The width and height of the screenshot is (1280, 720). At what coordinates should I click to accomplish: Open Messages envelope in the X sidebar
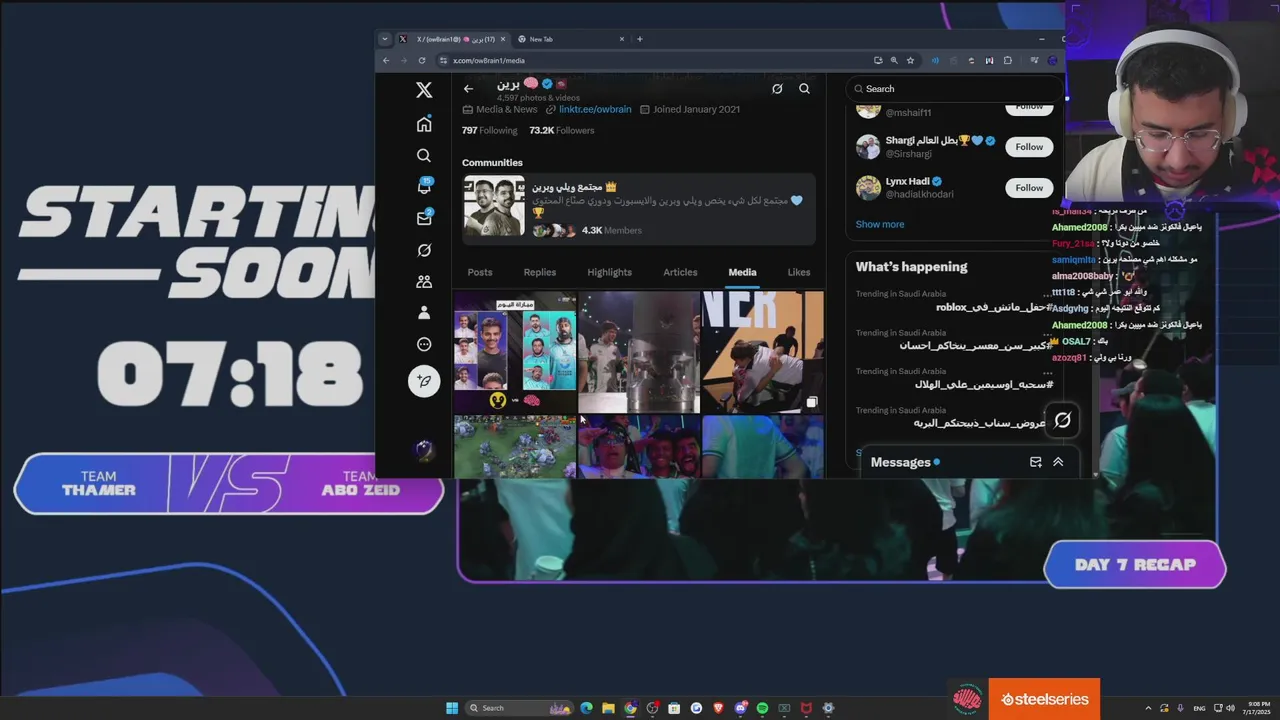424,218
